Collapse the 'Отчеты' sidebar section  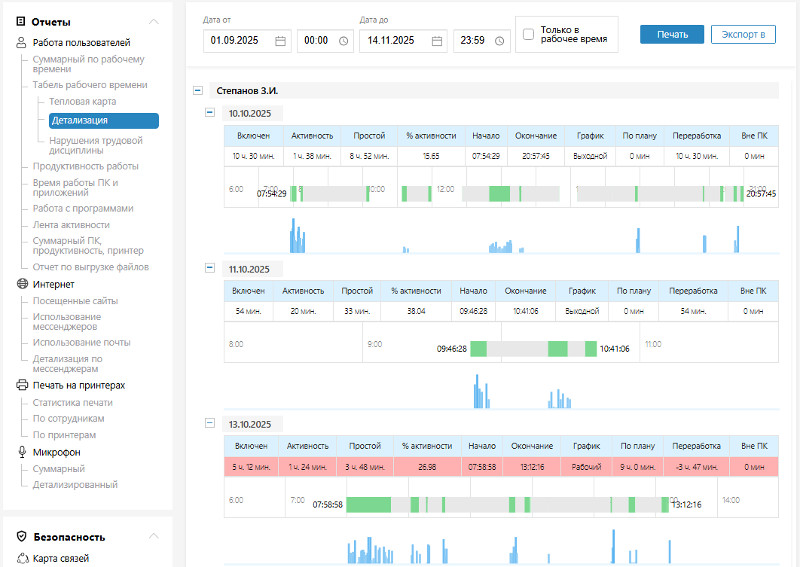point(152,21)
